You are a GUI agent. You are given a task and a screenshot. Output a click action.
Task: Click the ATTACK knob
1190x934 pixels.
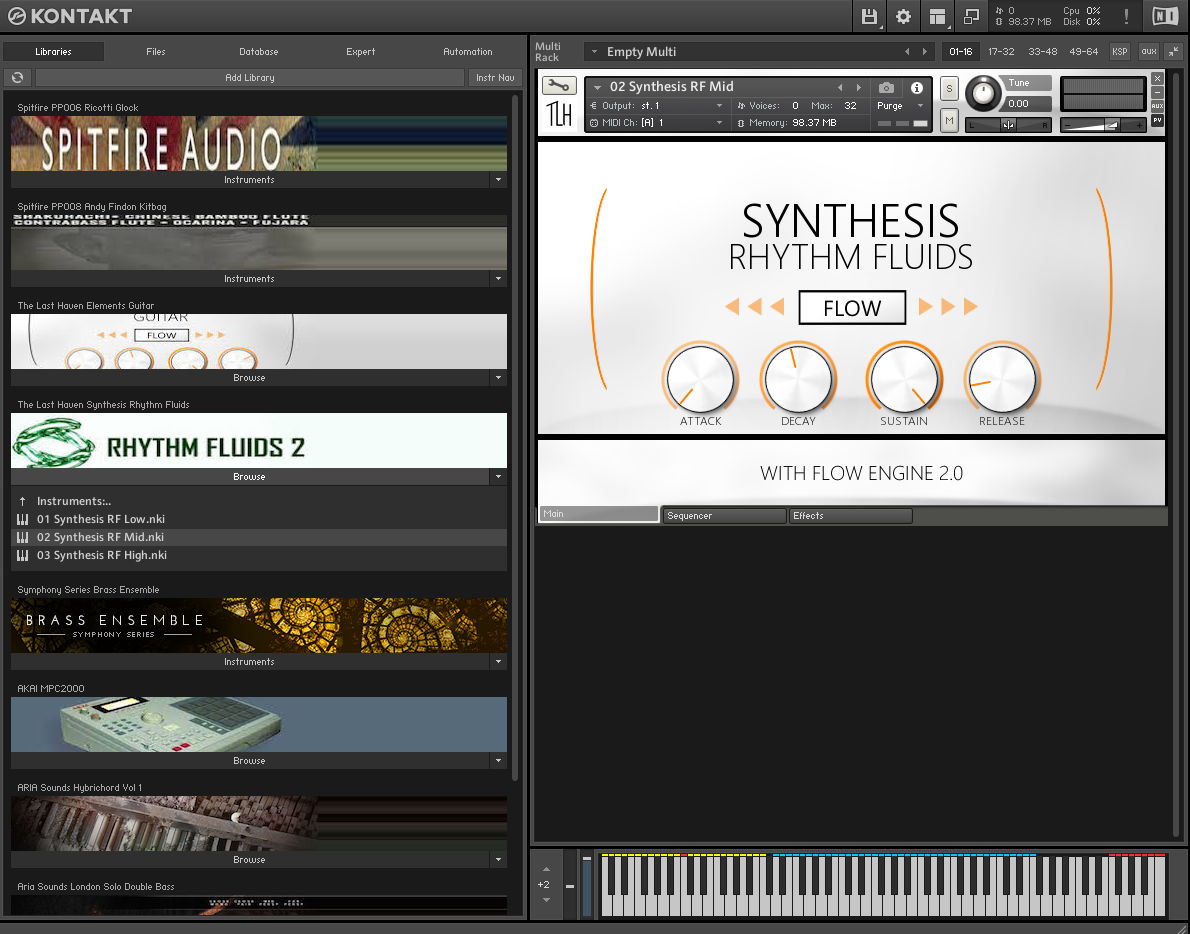point(700,379)
